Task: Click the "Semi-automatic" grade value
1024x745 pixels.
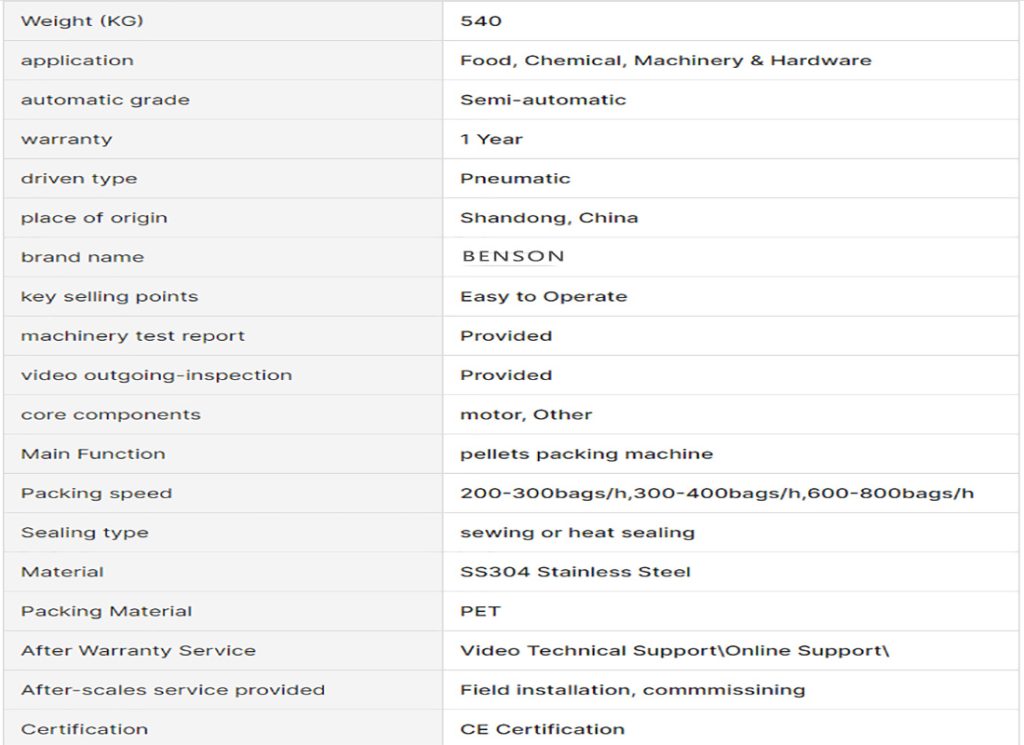Action: point(543,100)
